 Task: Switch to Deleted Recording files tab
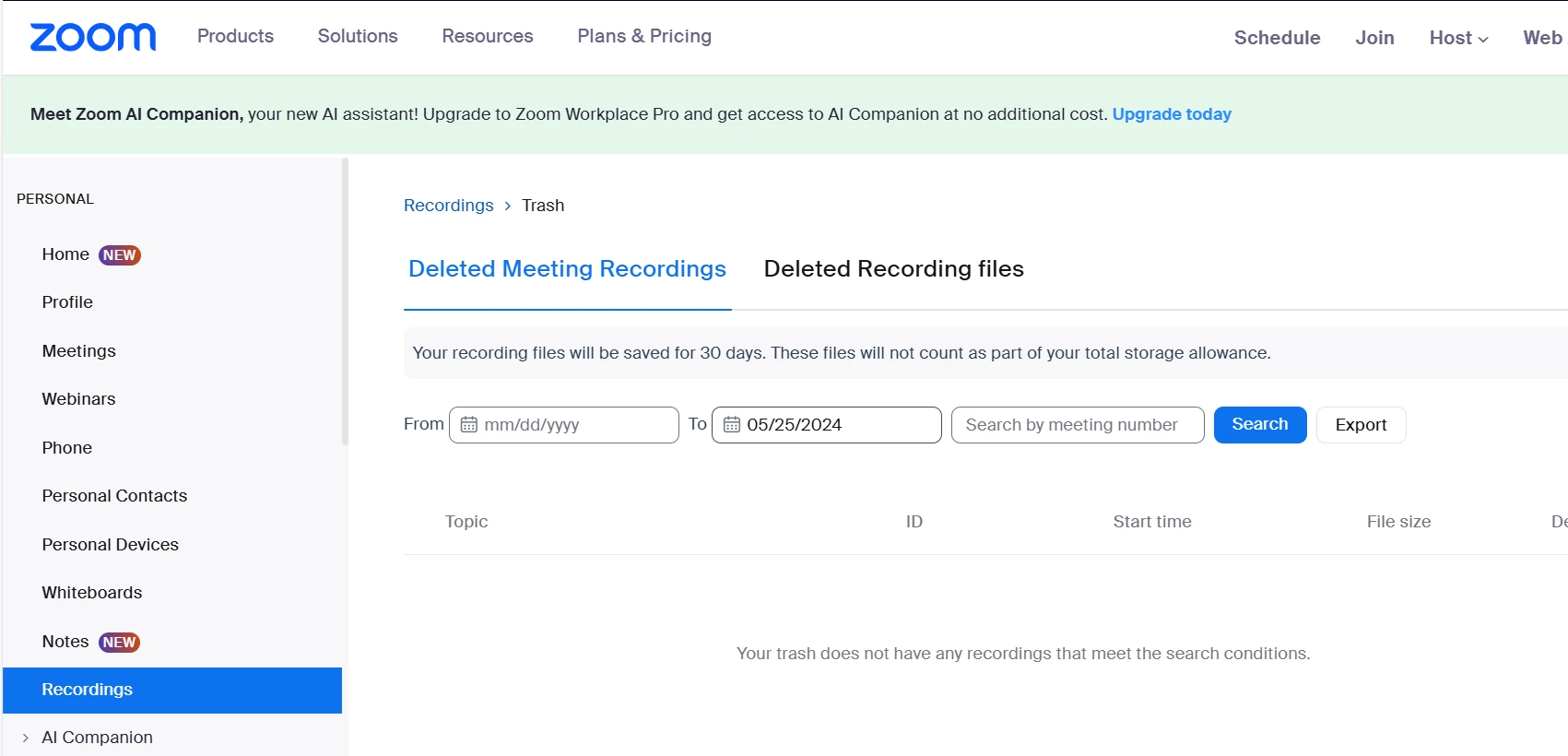(893, 269)
